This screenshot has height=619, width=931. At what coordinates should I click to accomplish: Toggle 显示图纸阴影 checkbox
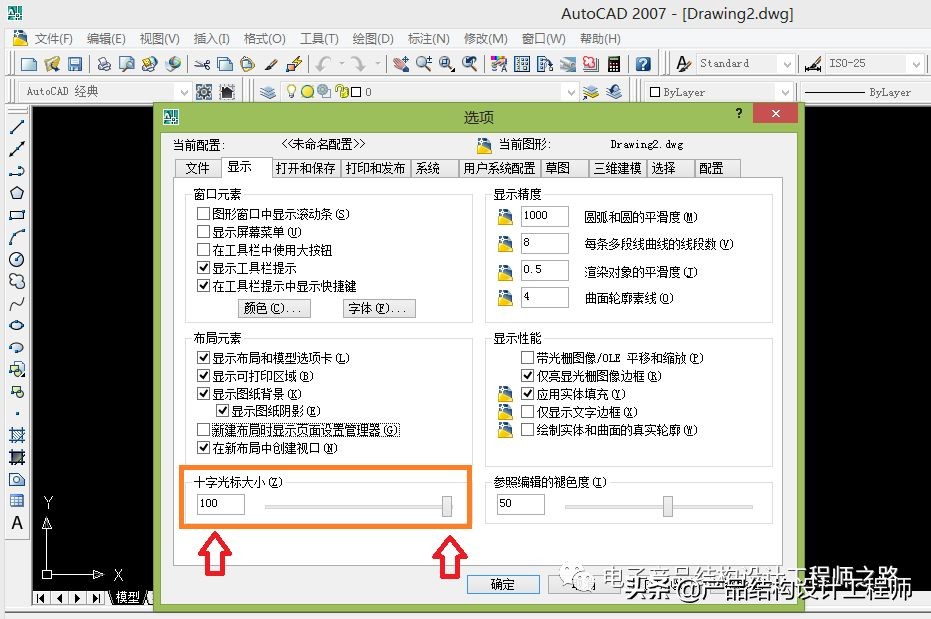tap(222, 411)
